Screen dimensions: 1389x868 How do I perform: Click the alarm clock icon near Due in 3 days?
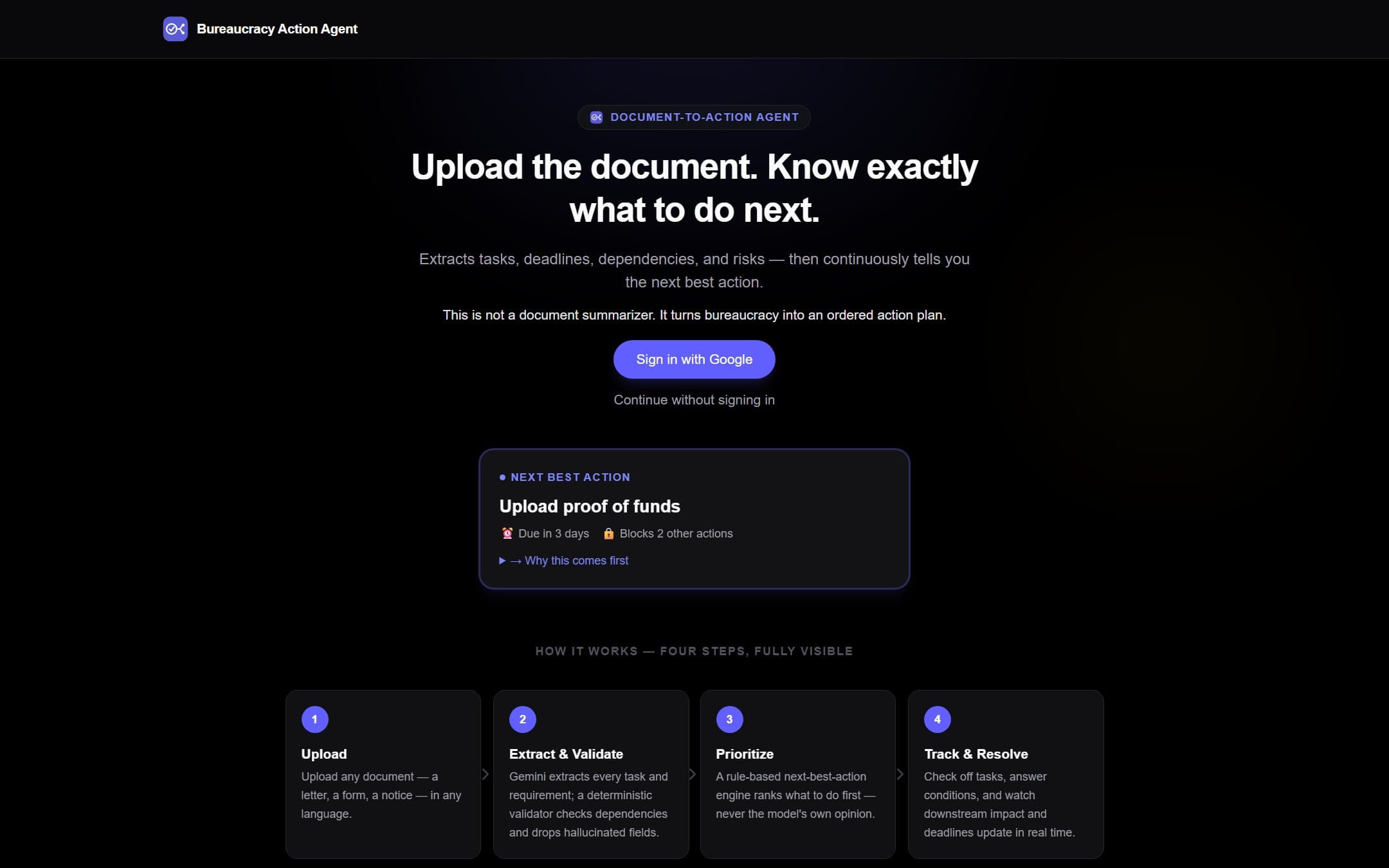coord(507,533)
